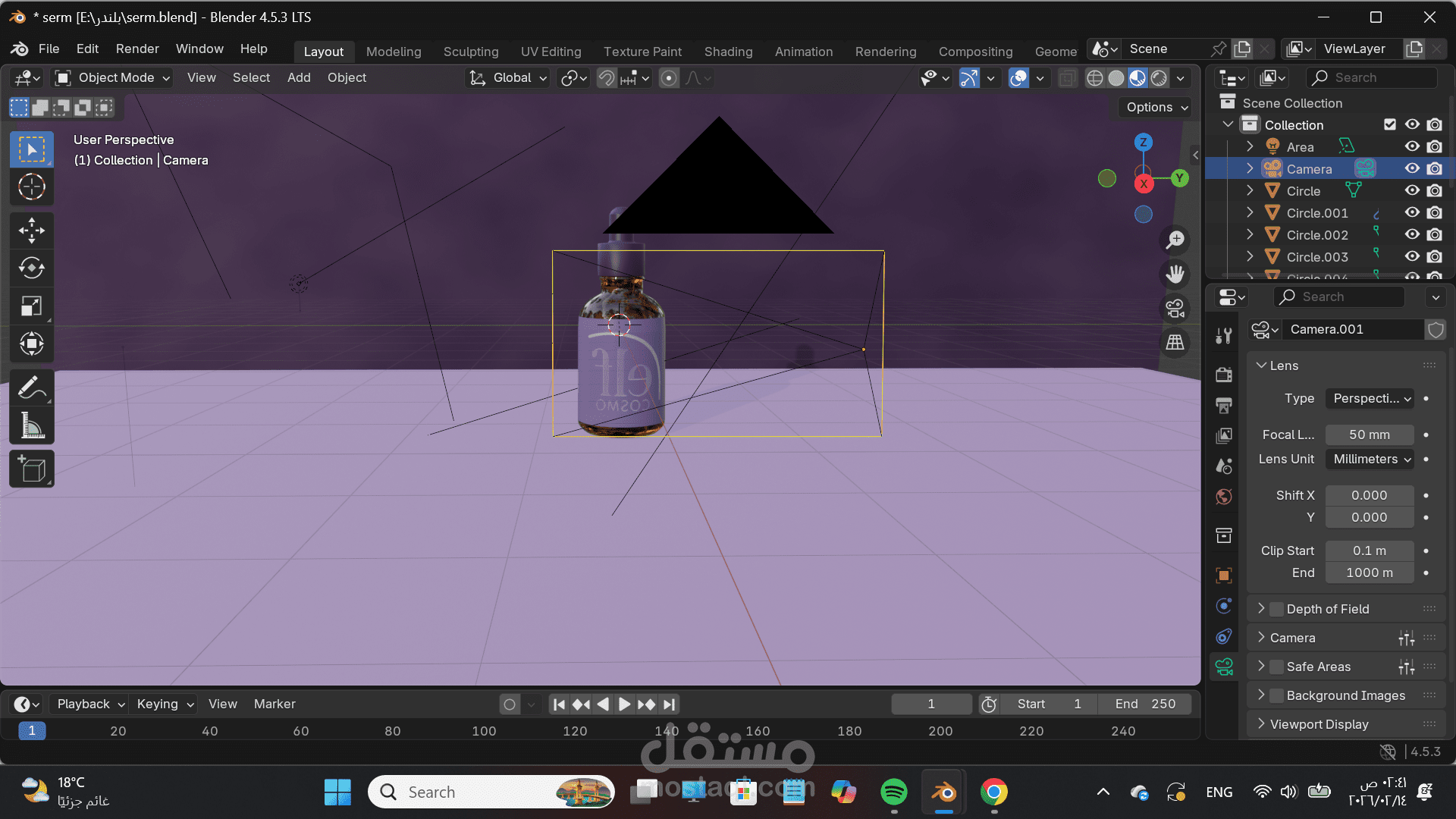Uncheck the Collection exclude checkbox
The width and height of the screenshot is (1456, 819).
click(x=1389, y=124)
